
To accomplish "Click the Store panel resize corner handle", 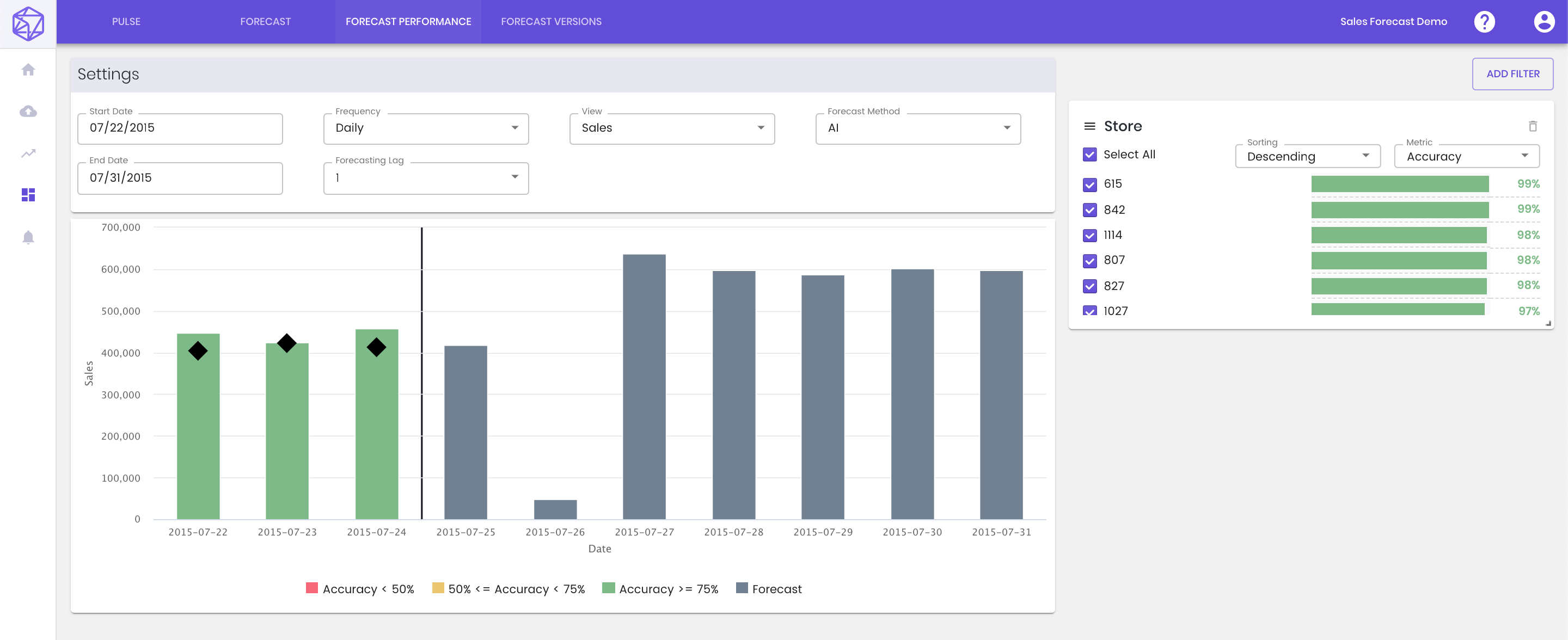I will (1548, 324).
